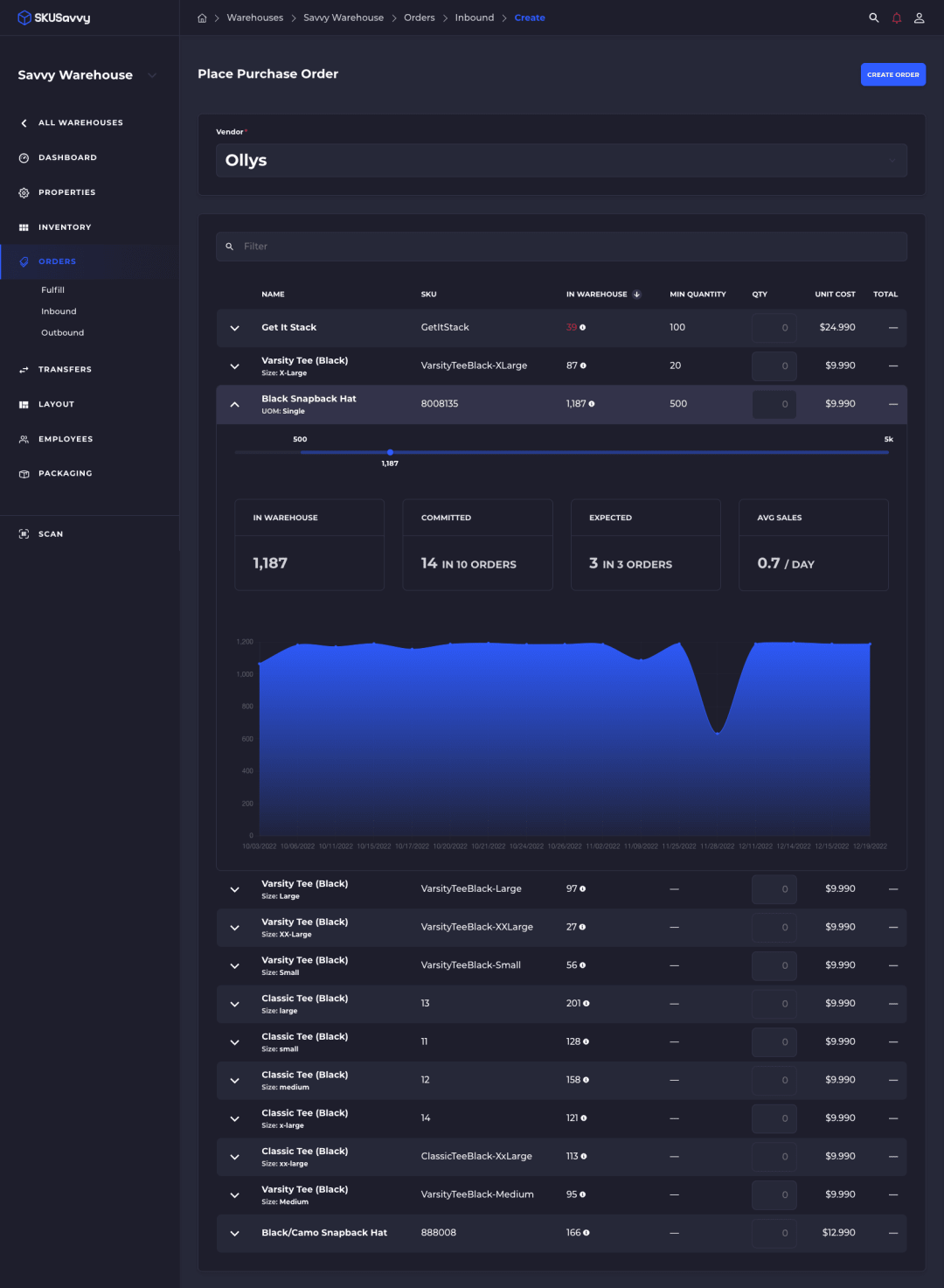944x1288 pixels.
Task: Open the user profile icon
Action: tap(920, 17)
